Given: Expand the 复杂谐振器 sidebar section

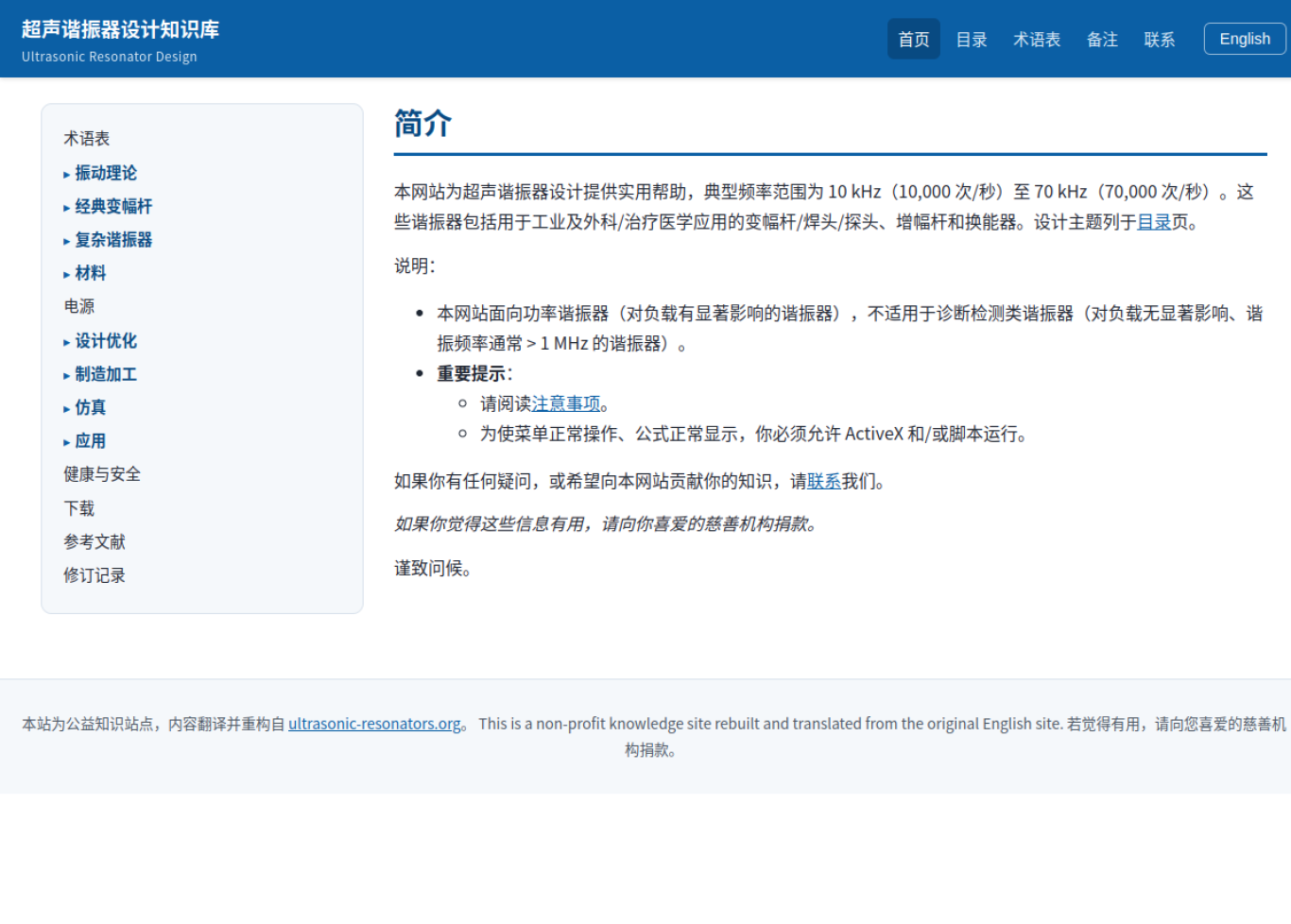Looking at the screenshot, I should 108,240.
